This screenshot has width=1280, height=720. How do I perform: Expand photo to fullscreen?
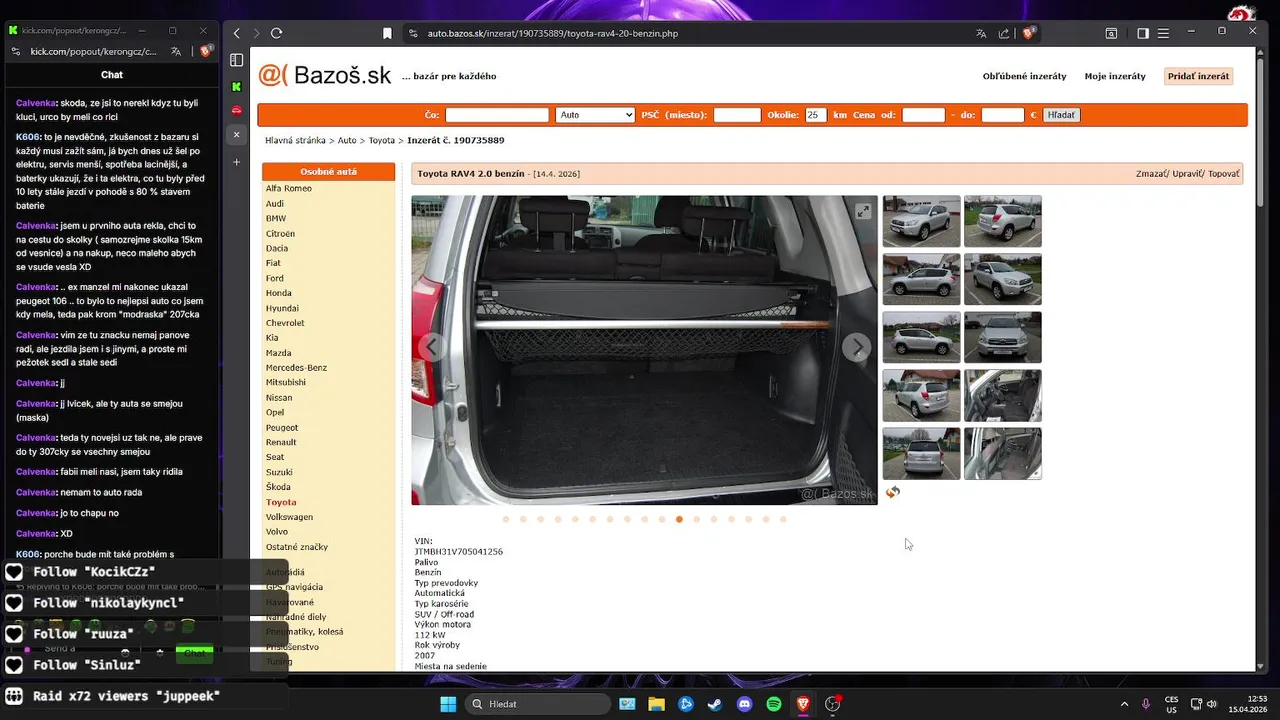pyautogui.click(x=863, y=211)
